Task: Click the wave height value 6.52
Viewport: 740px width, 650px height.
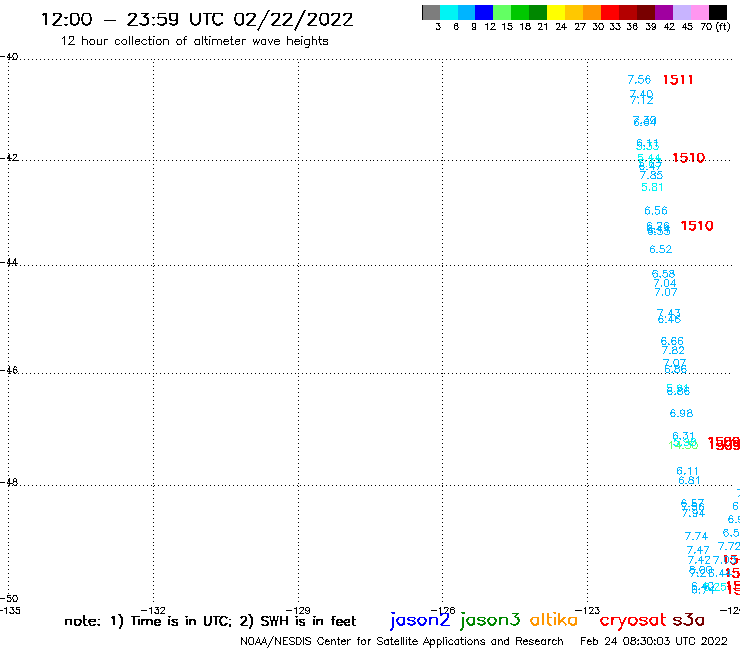Action: (x=661, y=249)
